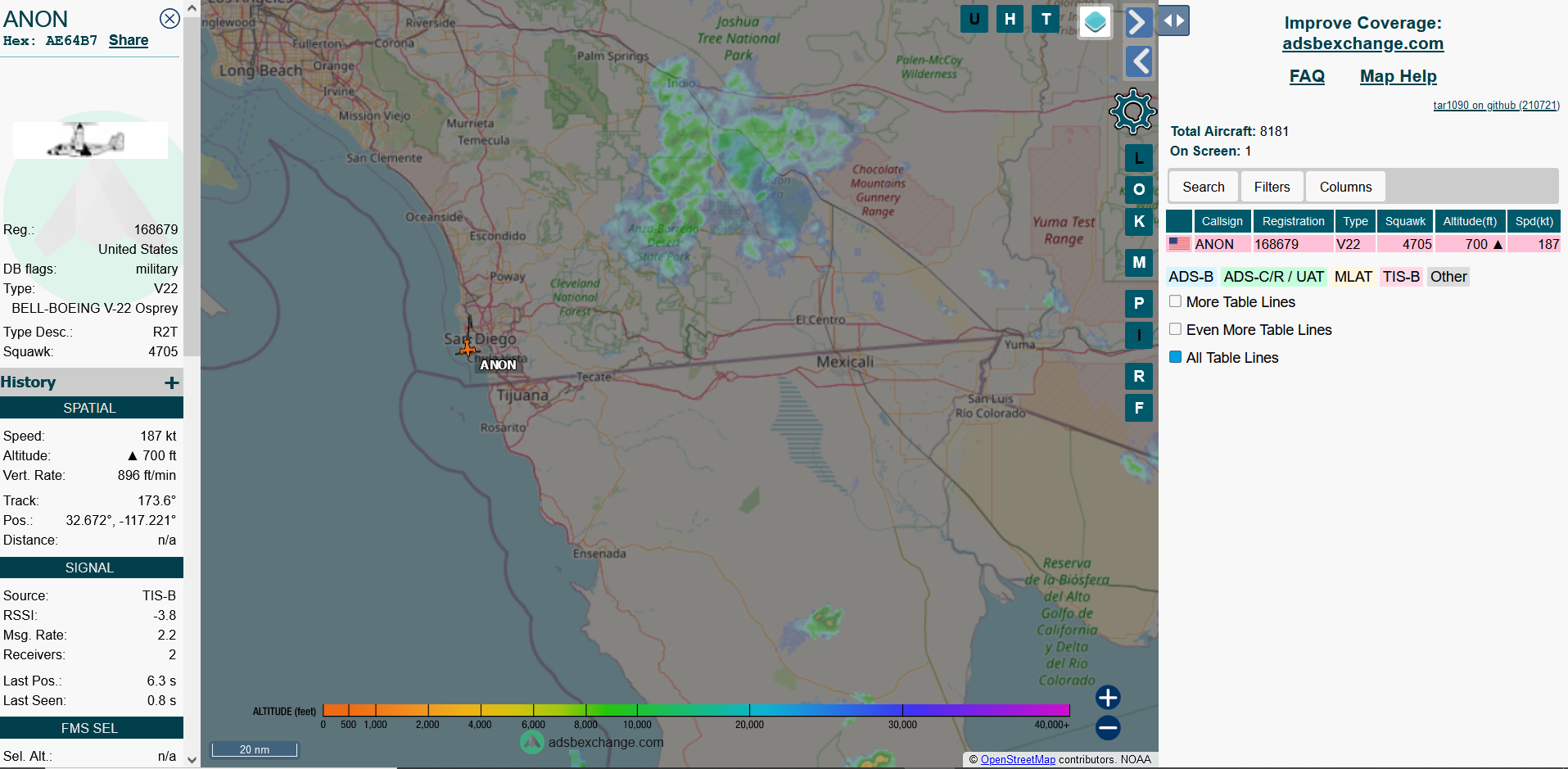Click the R map button
The height and width of the screenshot is (769, 1568).
click(x=1139, y=376)
